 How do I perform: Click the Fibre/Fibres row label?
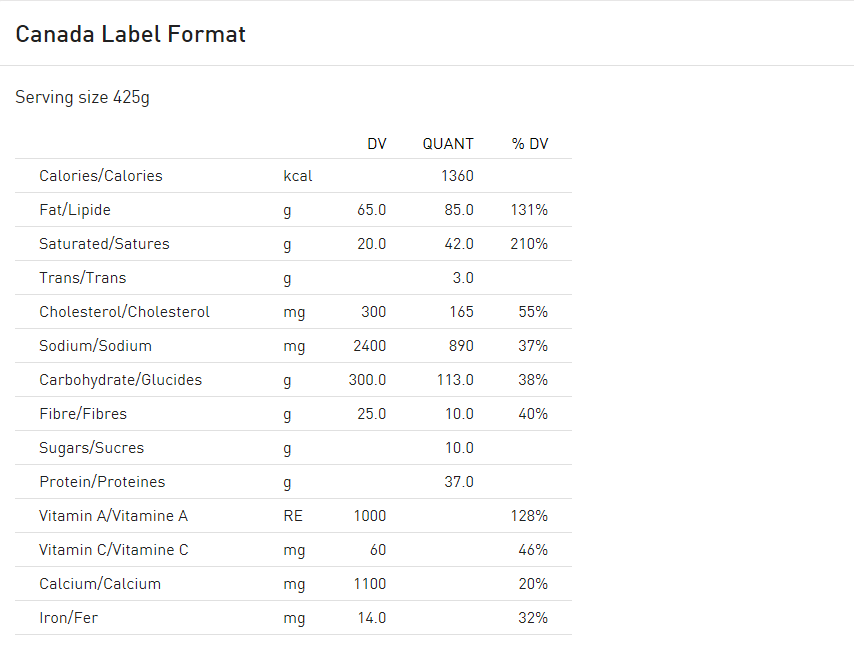[x=83, y=414]
